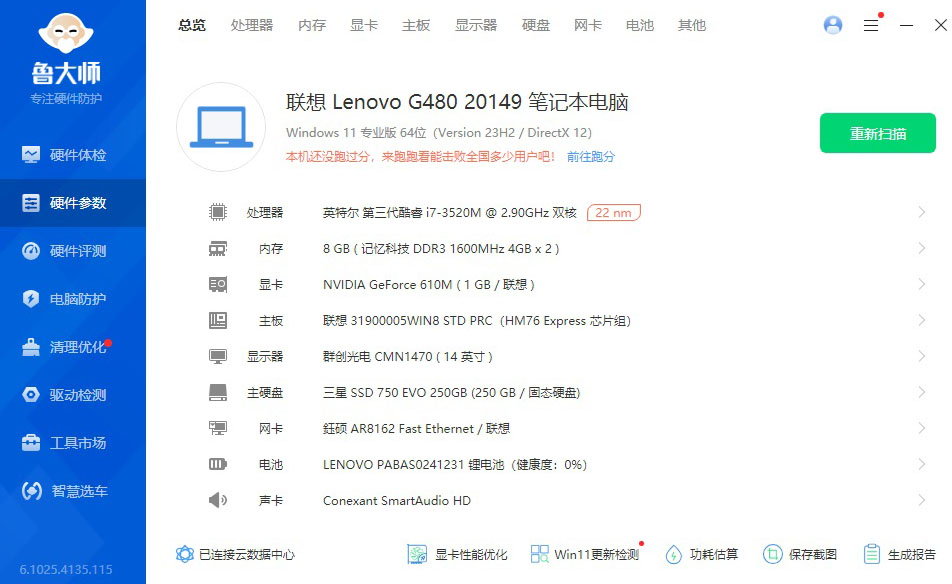Click the processor chip icon
Viewport: 952px width, 584px height.
(218, 212)
